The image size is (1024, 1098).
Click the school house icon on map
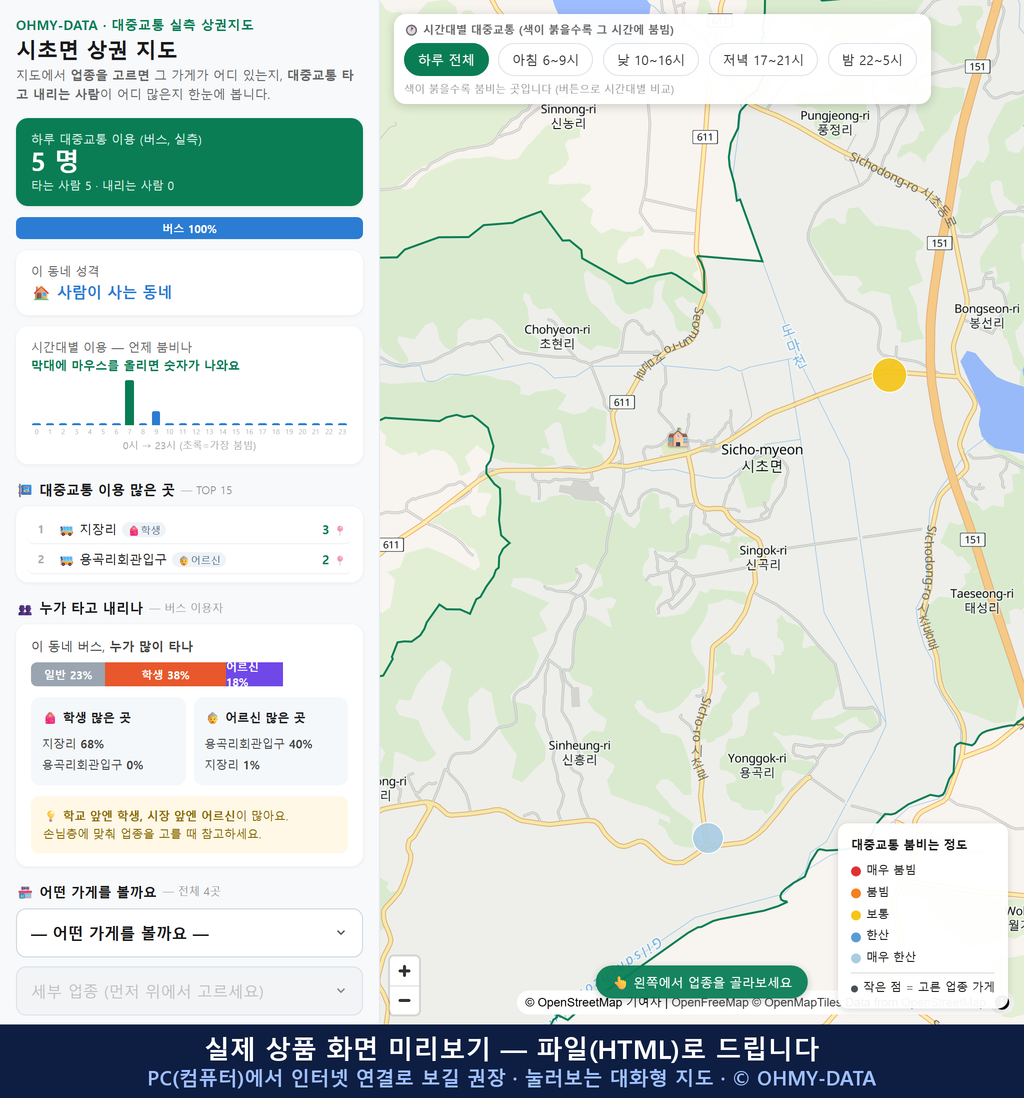677,438
